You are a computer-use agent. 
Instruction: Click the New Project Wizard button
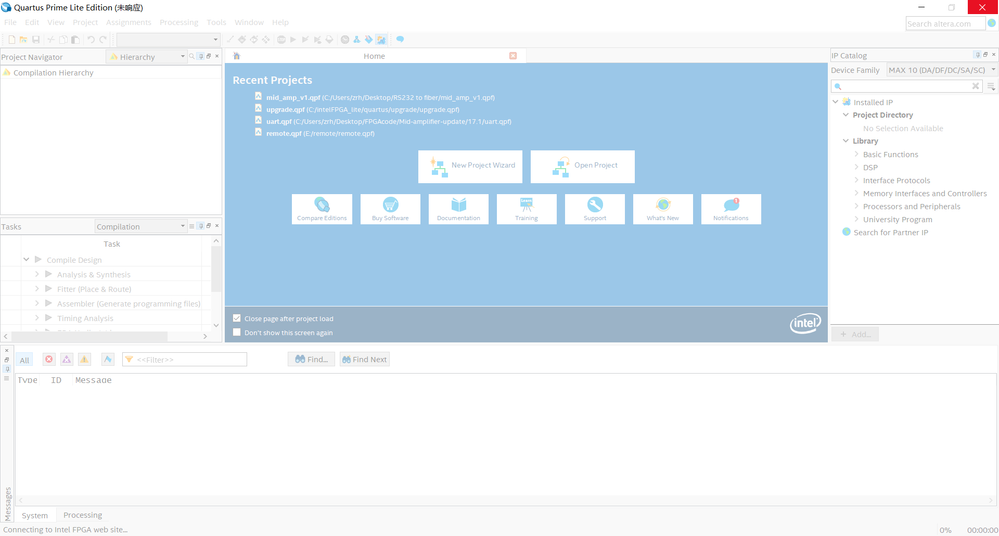(470, 166)
